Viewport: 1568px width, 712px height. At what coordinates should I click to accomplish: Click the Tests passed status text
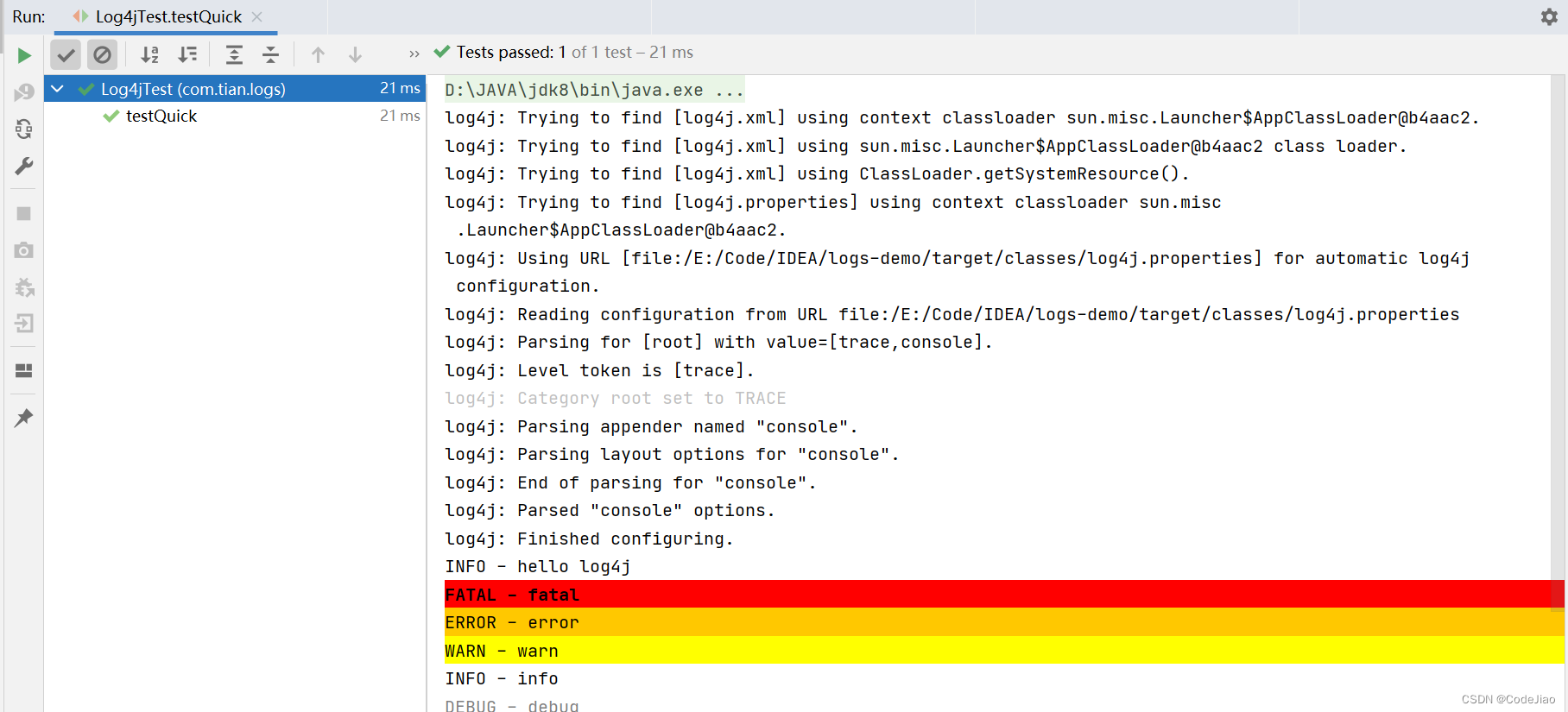575,53
